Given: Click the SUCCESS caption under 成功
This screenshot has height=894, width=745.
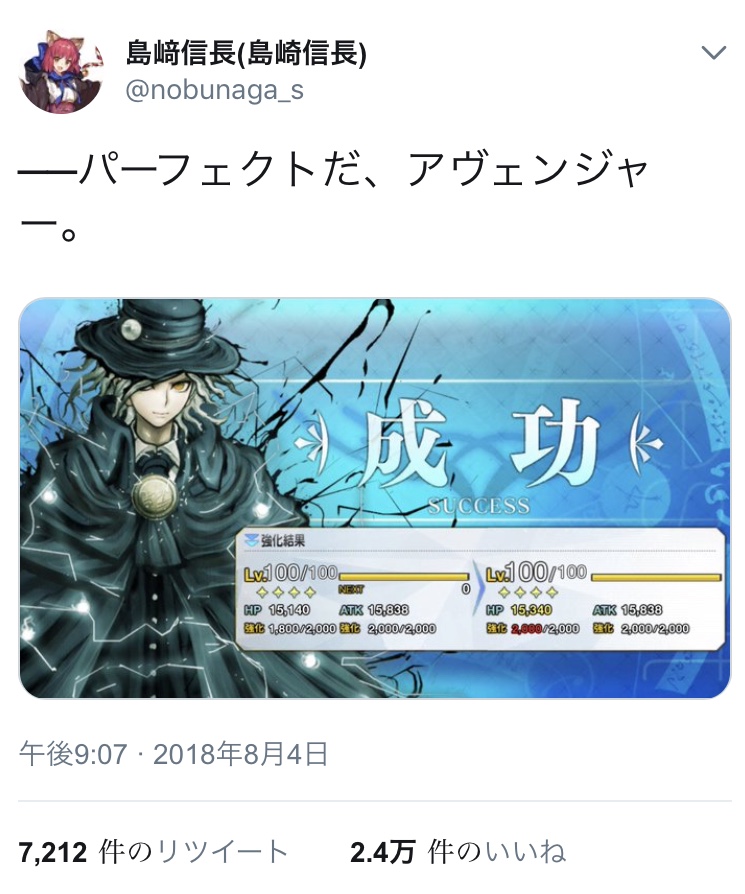Looking at the screenshot, I should pos(479,506).
